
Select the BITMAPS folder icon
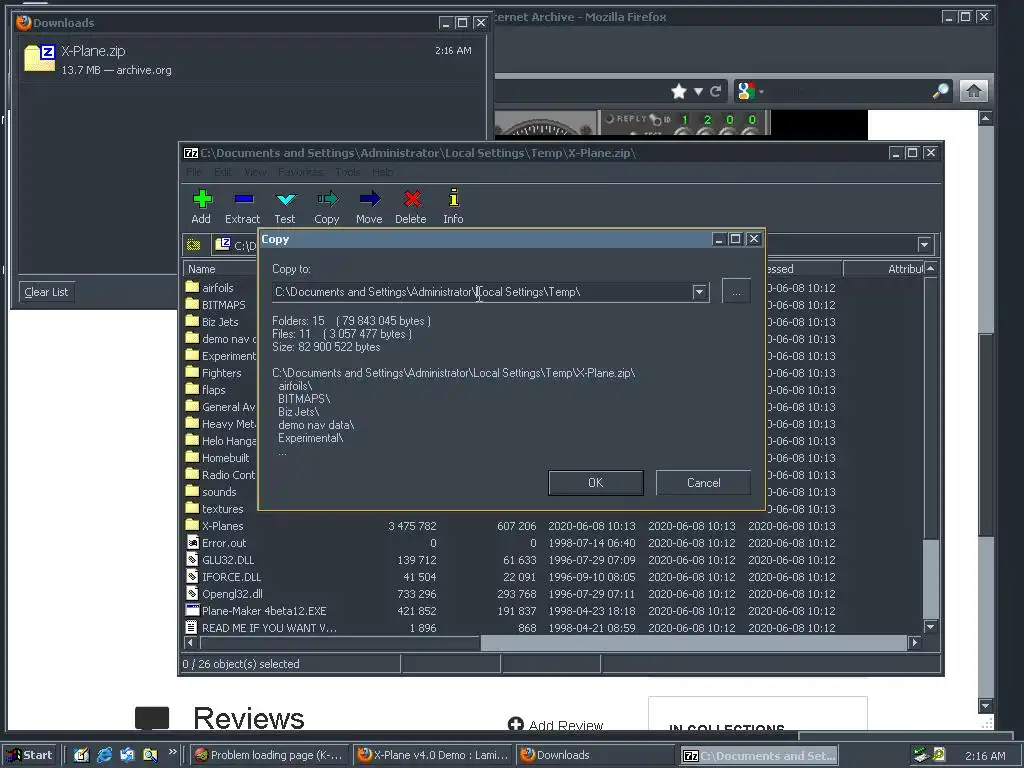[192, 304]
